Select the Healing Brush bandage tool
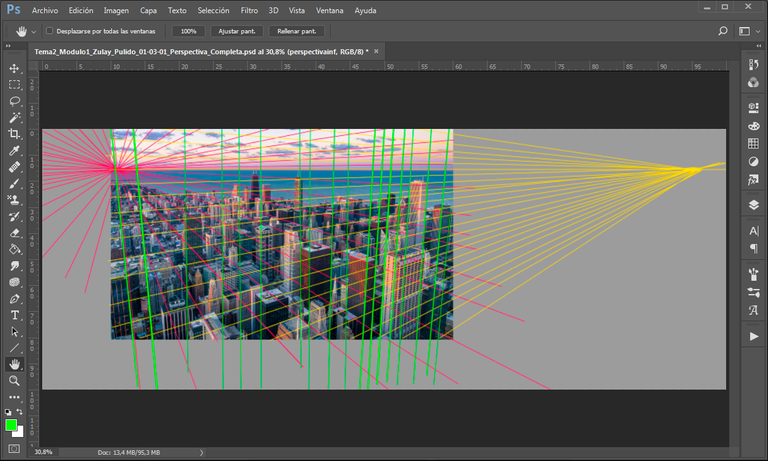768x461 pixels. (14, 167)
